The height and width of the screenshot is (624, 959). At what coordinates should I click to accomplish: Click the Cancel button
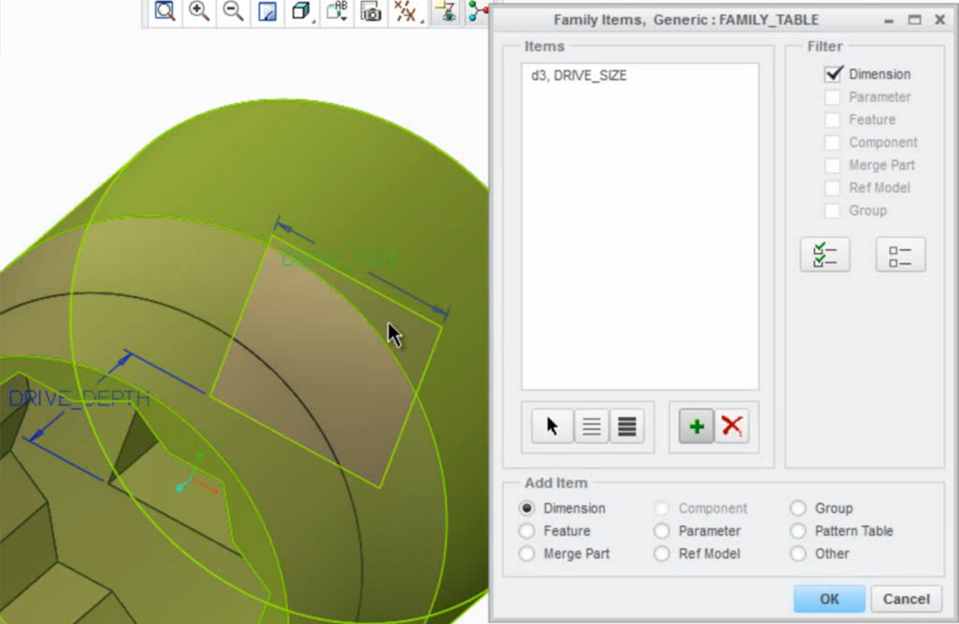pos(906,599)
